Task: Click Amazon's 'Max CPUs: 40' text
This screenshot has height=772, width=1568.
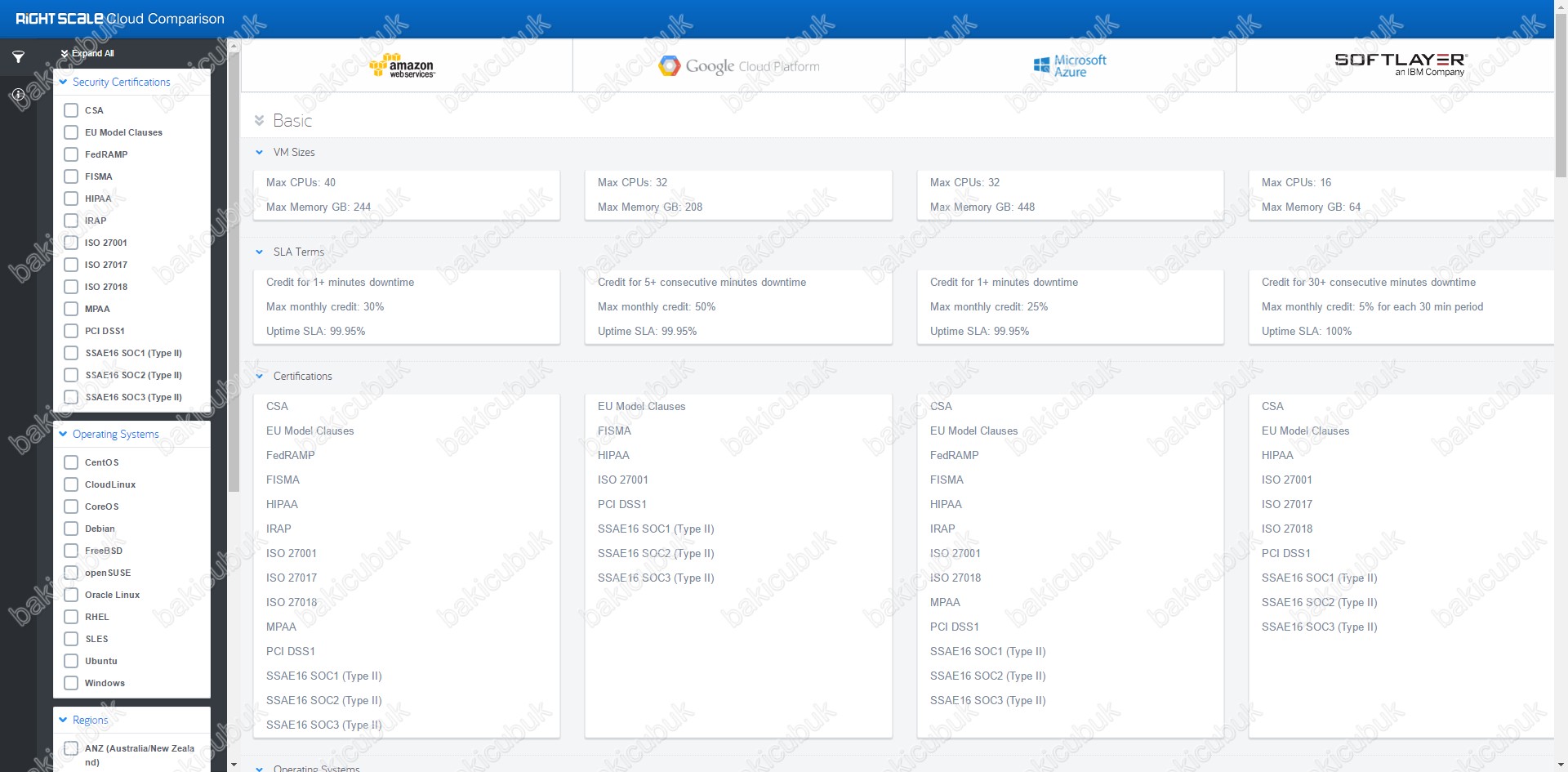Action: pyautogui.click(x=301, y=182)
